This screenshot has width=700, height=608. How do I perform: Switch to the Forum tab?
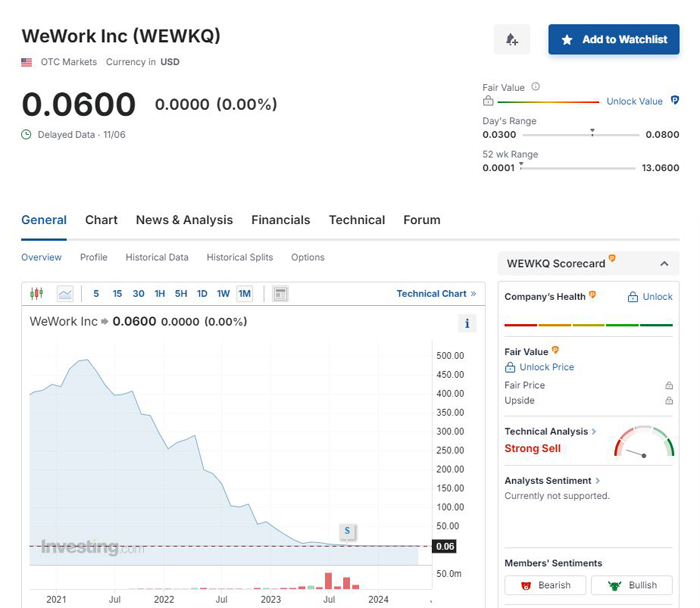point(422,220)
